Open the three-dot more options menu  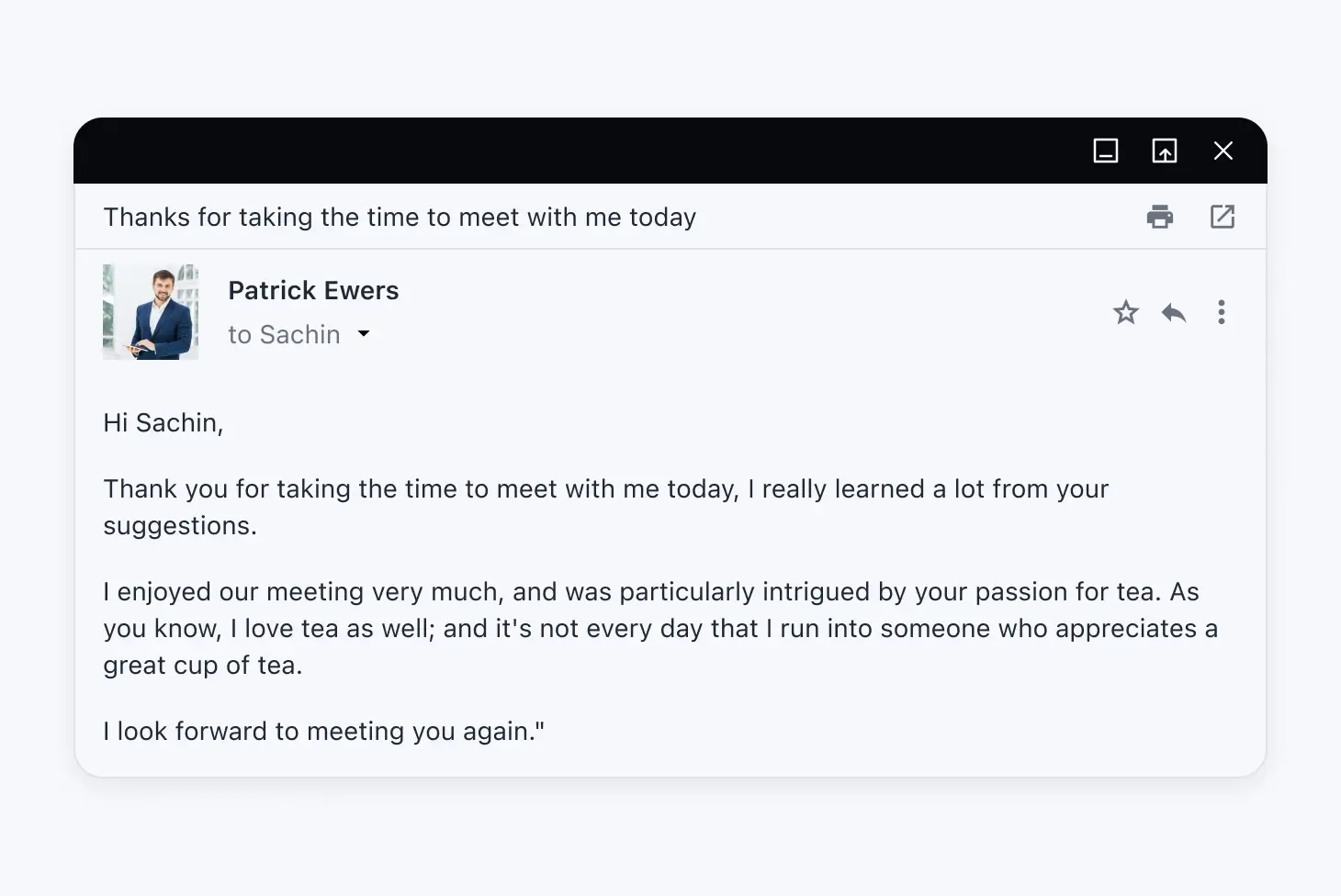[1222, 312]
